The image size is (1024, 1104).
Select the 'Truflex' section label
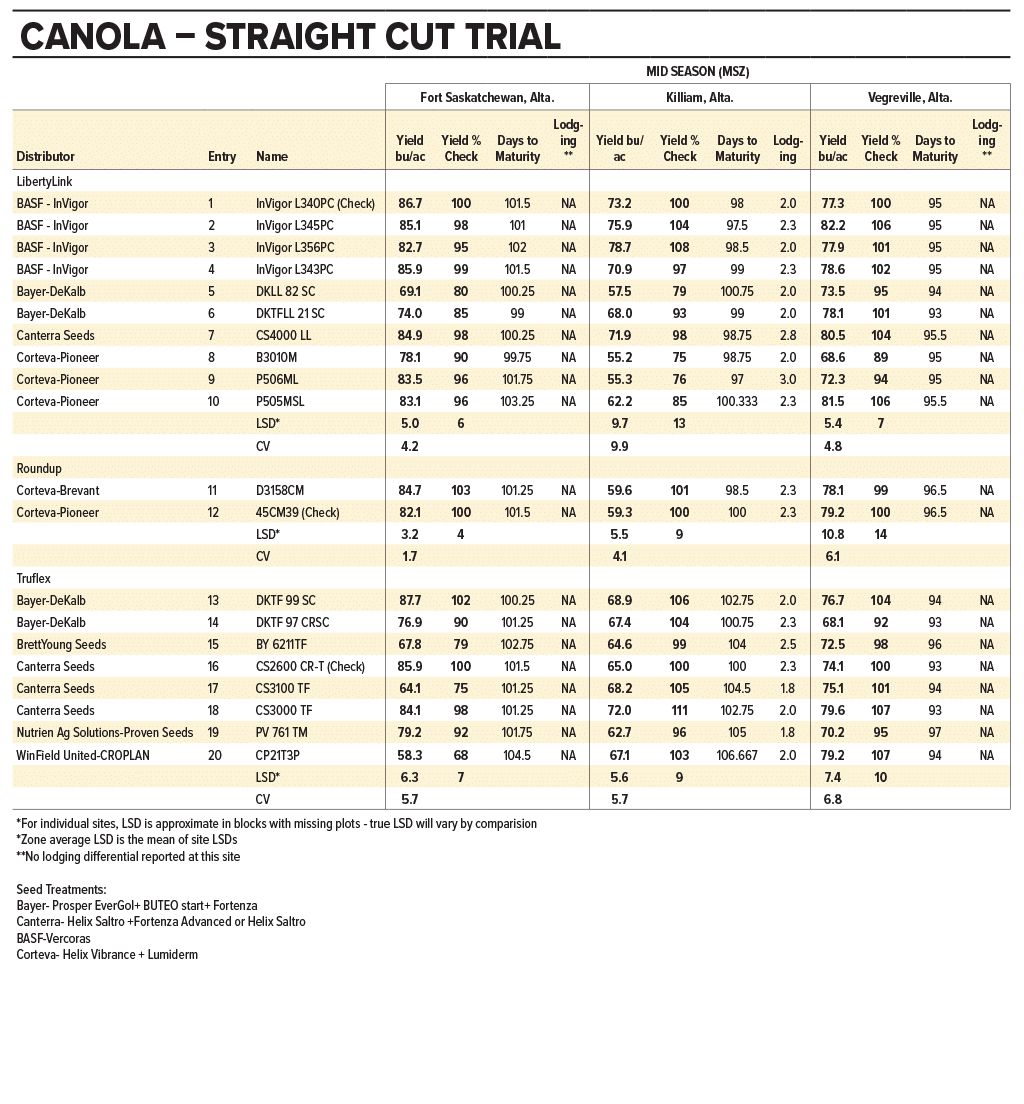pos(34,578)
